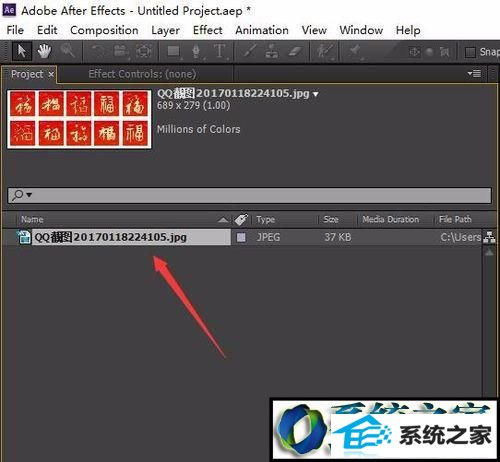Select the Rectangle shape tool
Viewport: 500px width, 462px height.
tap(174, 52)
